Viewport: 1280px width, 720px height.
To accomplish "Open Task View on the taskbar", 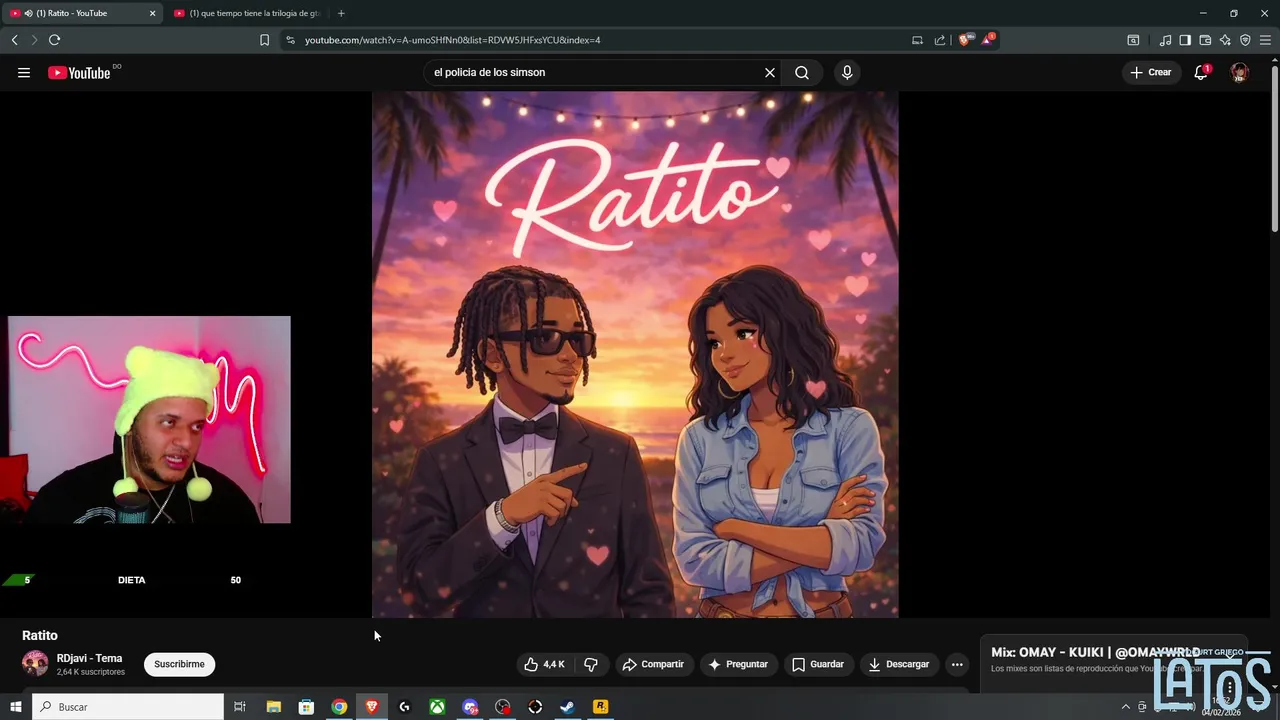I will pyautogui.click(x=240, y=707).
